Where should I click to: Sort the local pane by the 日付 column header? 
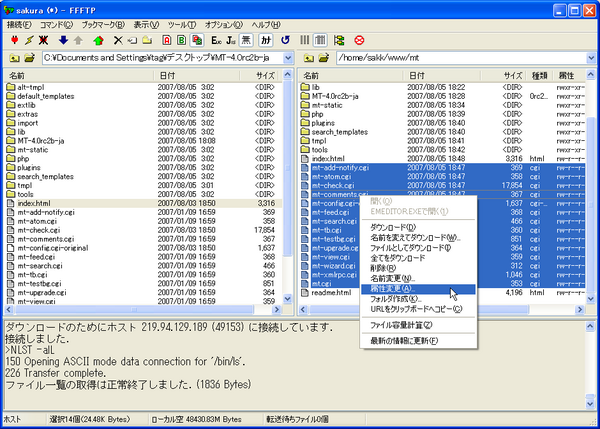pos(197,75)
